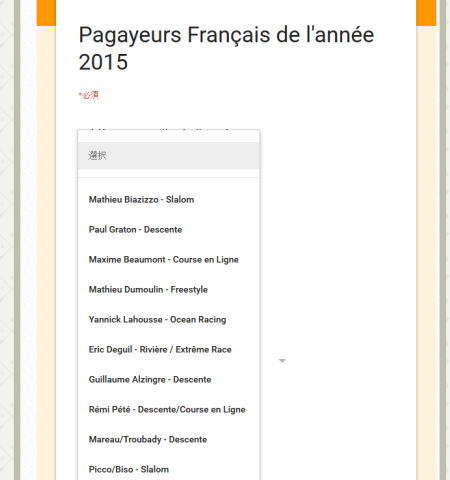Choose Guillaume Alzingre - Descente
Screen dimensions: 450x480
click(x=169, y=379)
